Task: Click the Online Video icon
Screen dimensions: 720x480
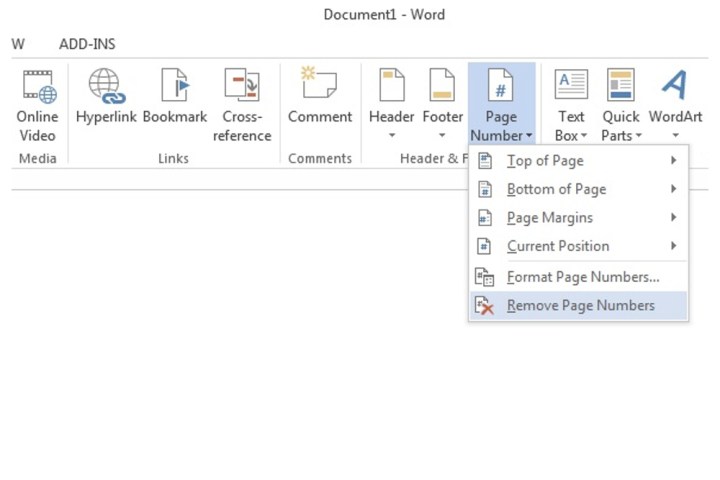Action: (39, 86)
